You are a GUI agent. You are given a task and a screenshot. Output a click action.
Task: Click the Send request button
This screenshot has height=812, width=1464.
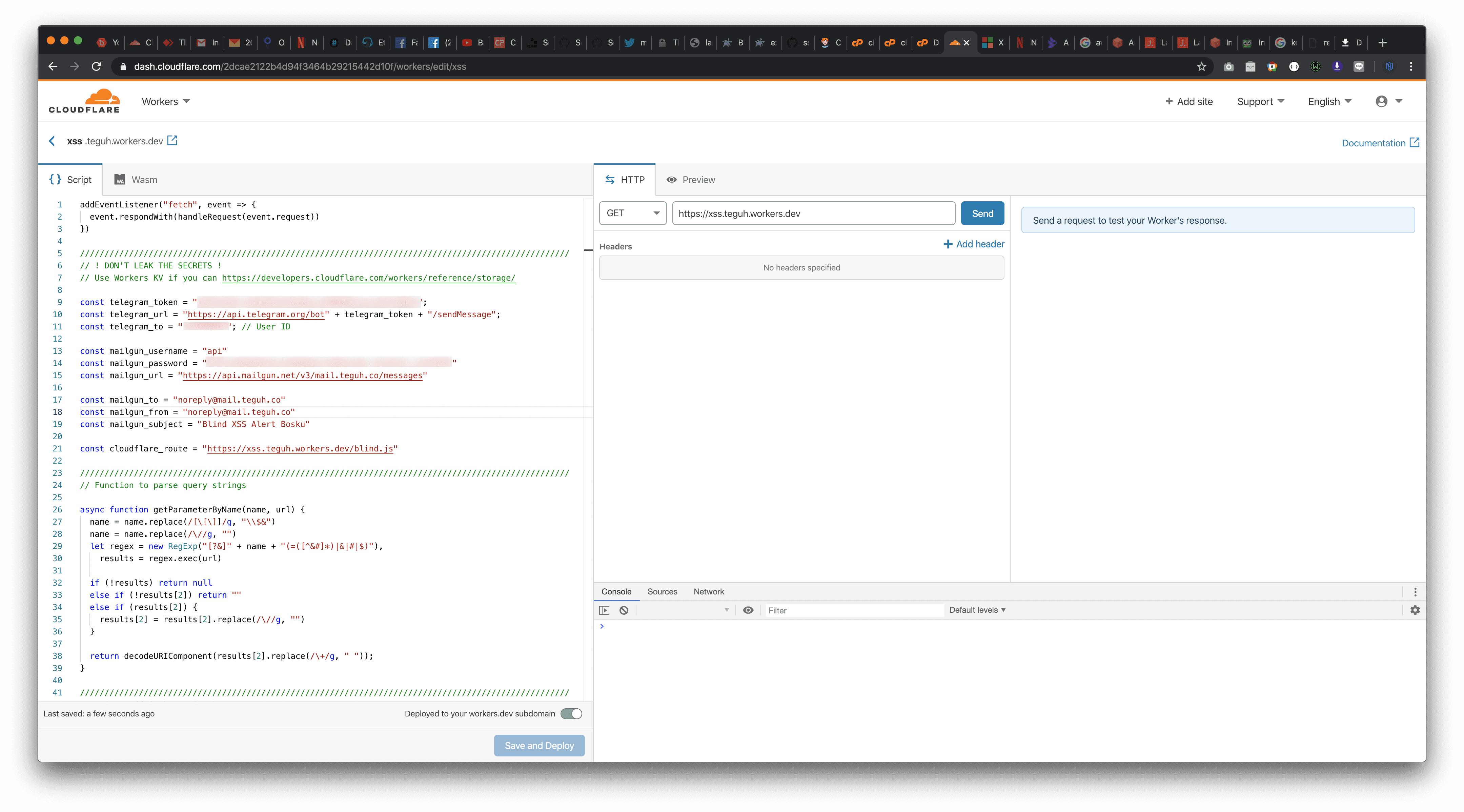pyautogui.click(x=982, y=213)
